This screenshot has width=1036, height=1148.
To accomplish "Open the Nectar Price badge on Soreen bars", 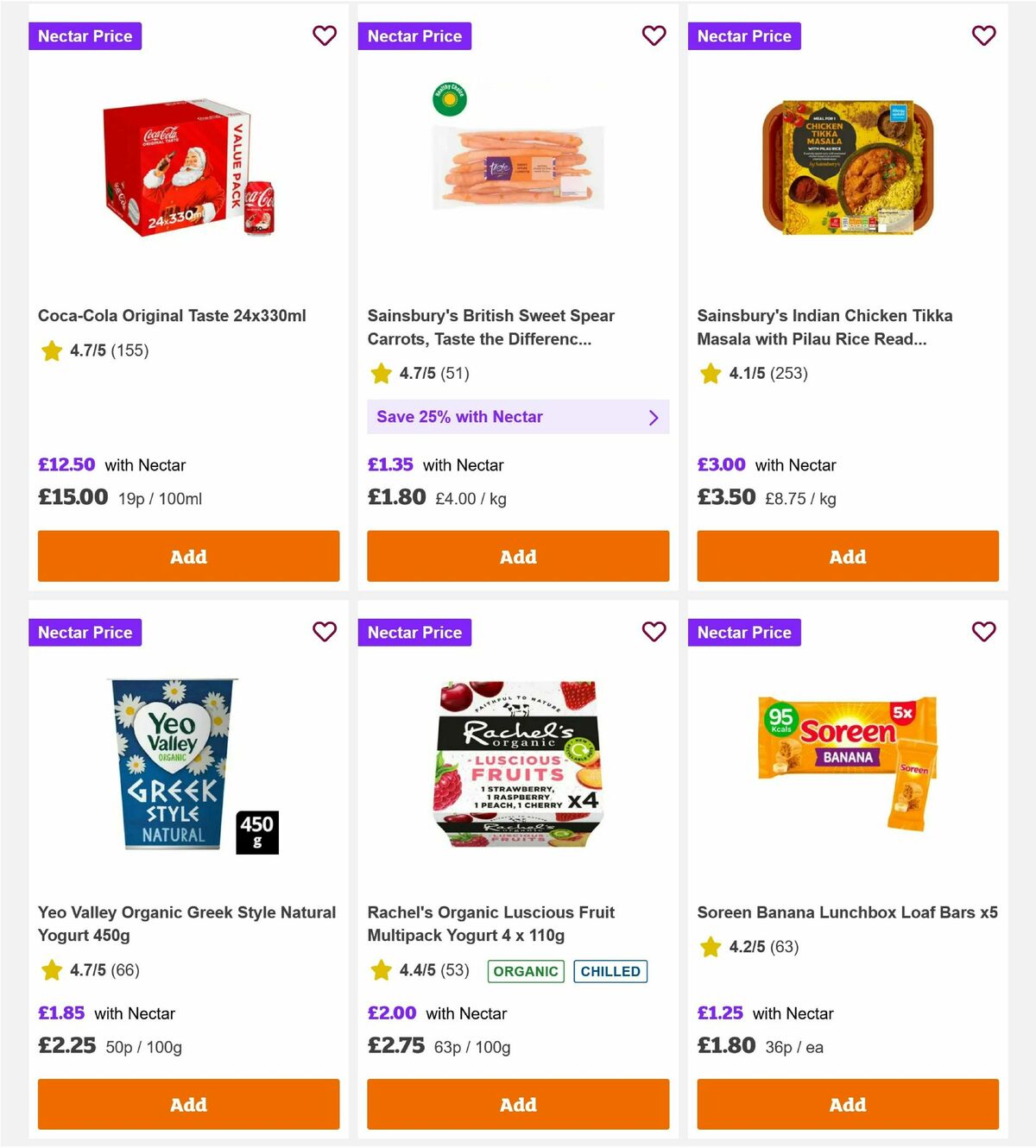I will click(744, 632).
